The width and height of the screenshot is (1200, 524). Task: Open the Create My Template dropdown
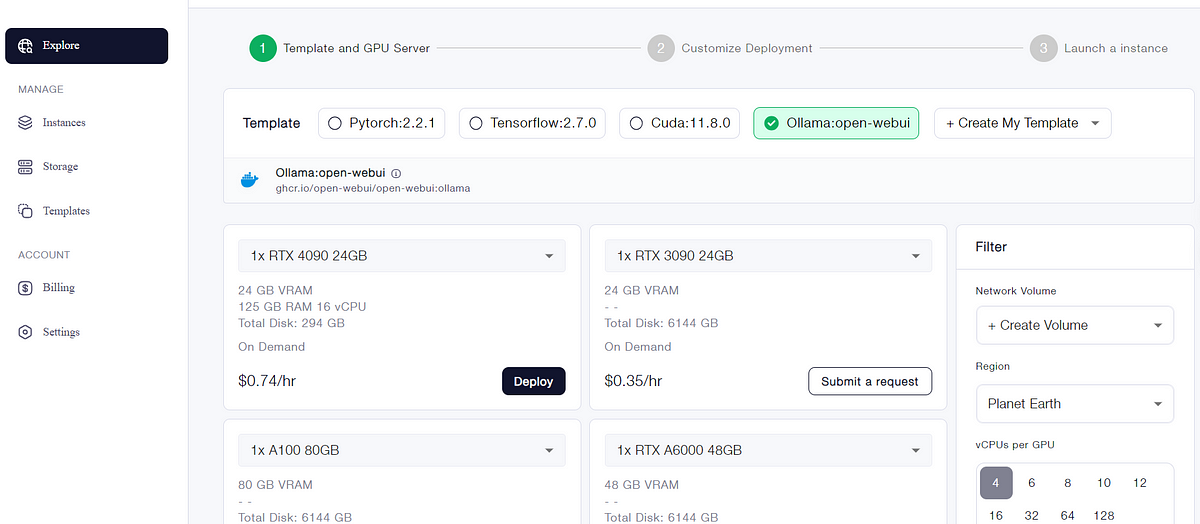(1022, 123)
